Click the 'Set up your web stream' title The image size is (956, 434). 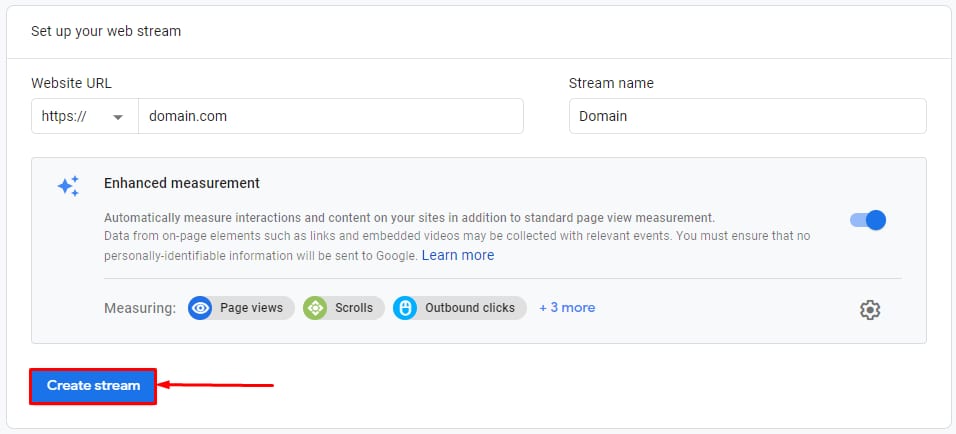106,31
